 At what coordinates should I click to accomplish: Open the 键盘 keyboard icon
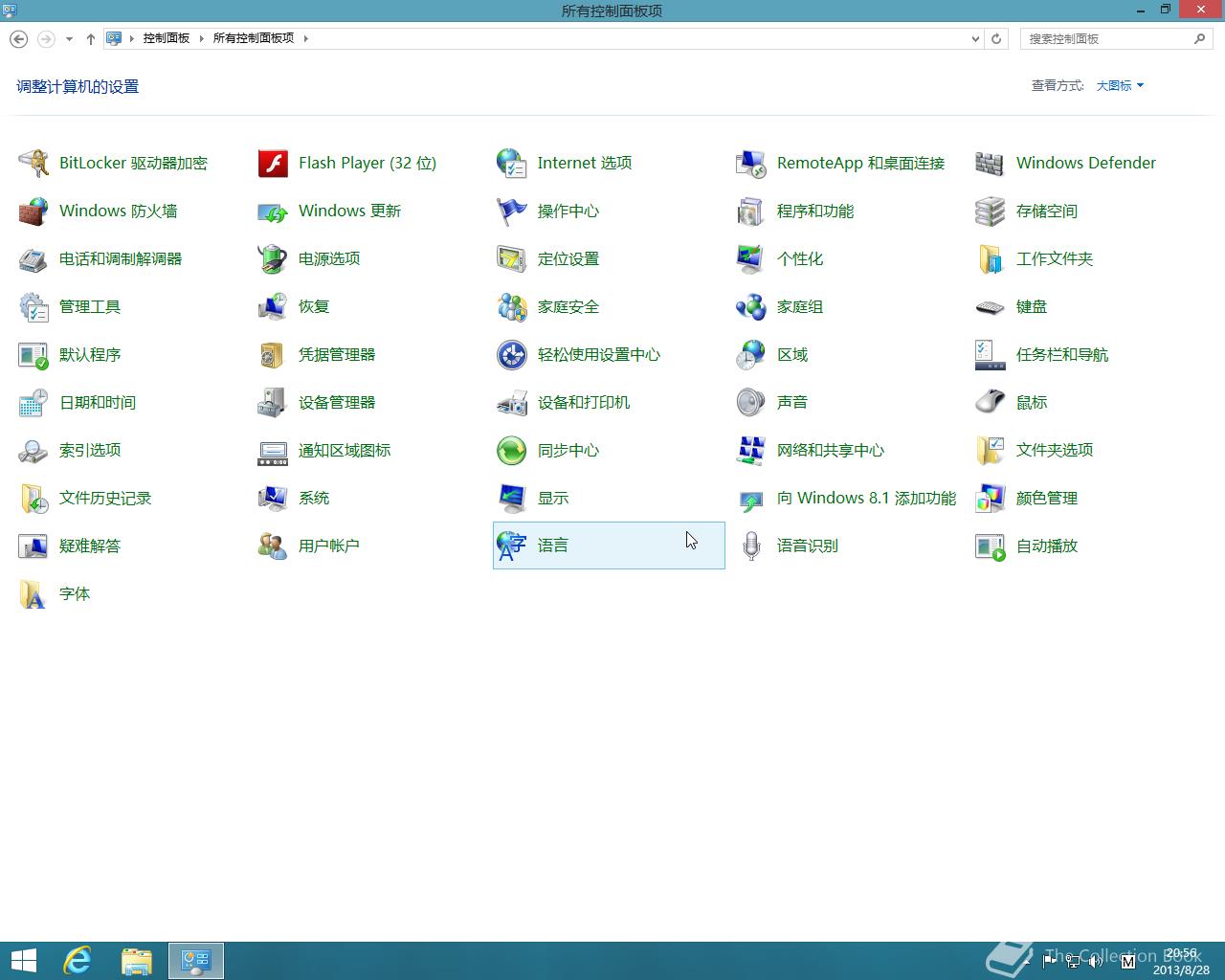[991, 306]
